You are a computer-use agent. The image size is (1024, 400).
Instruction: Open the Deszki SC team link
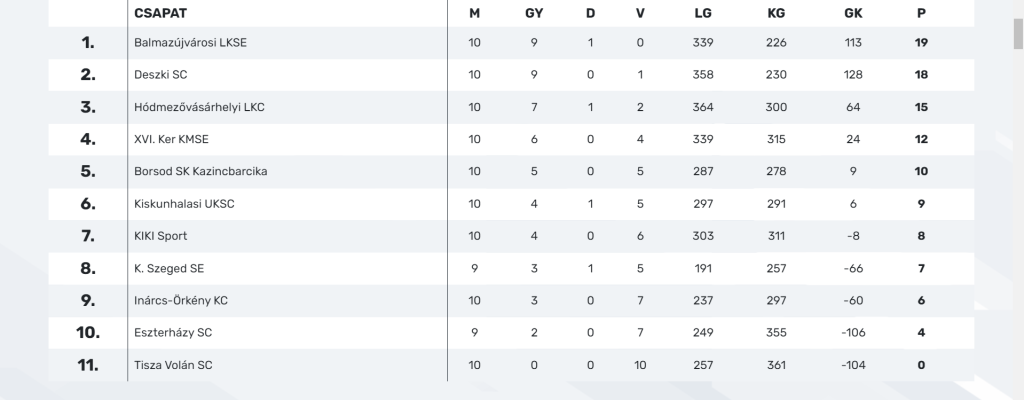tap(161, 75)
